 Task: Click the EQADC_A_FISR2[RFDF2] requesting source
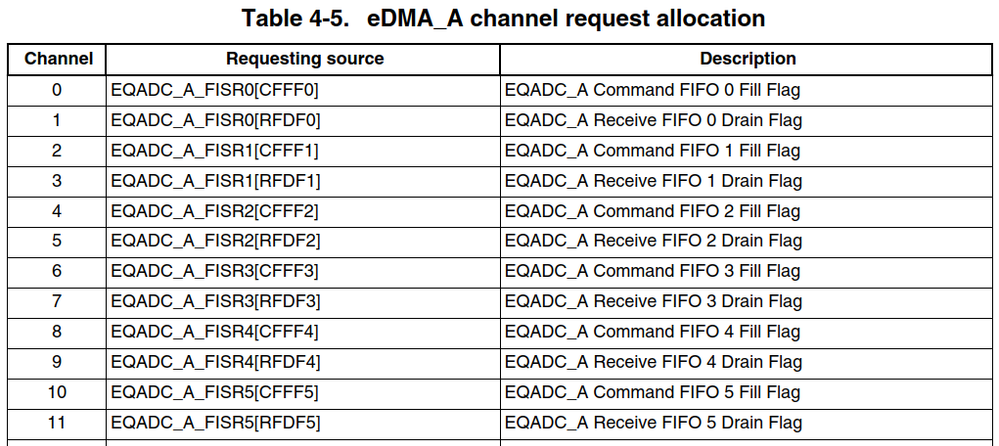point(216,241)
